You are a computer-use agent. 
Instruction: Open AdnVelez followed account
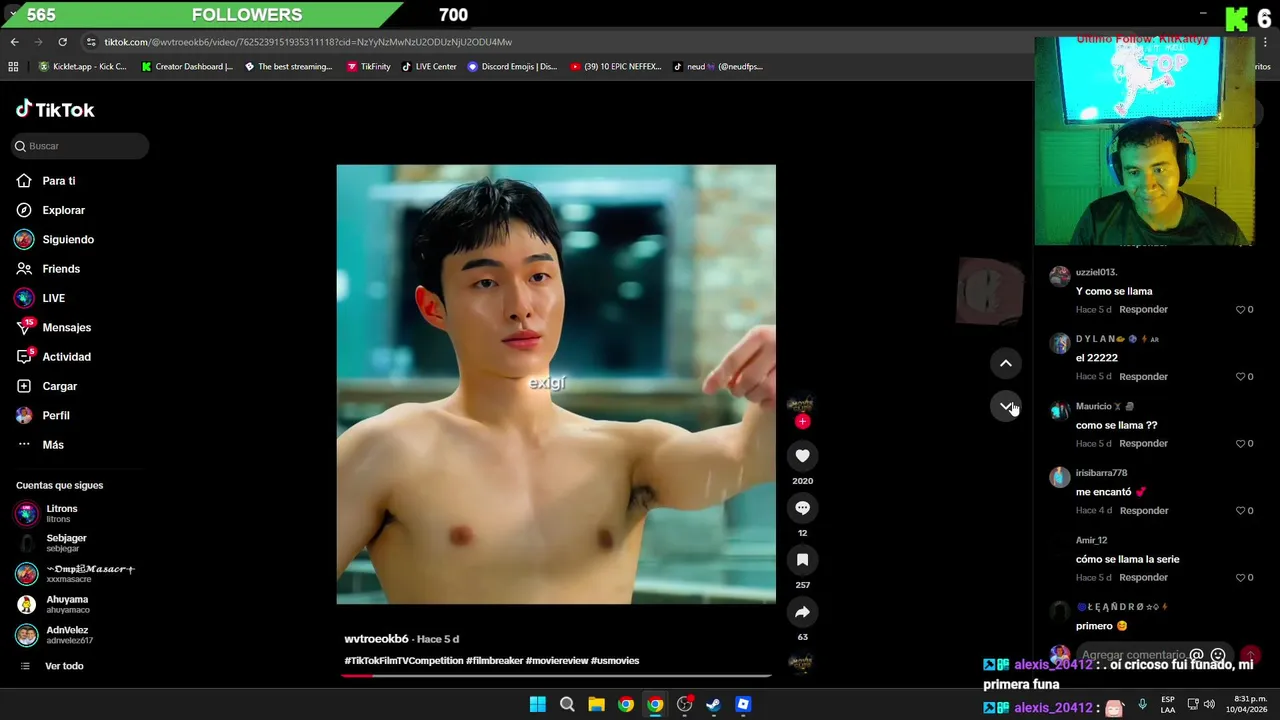67,635
